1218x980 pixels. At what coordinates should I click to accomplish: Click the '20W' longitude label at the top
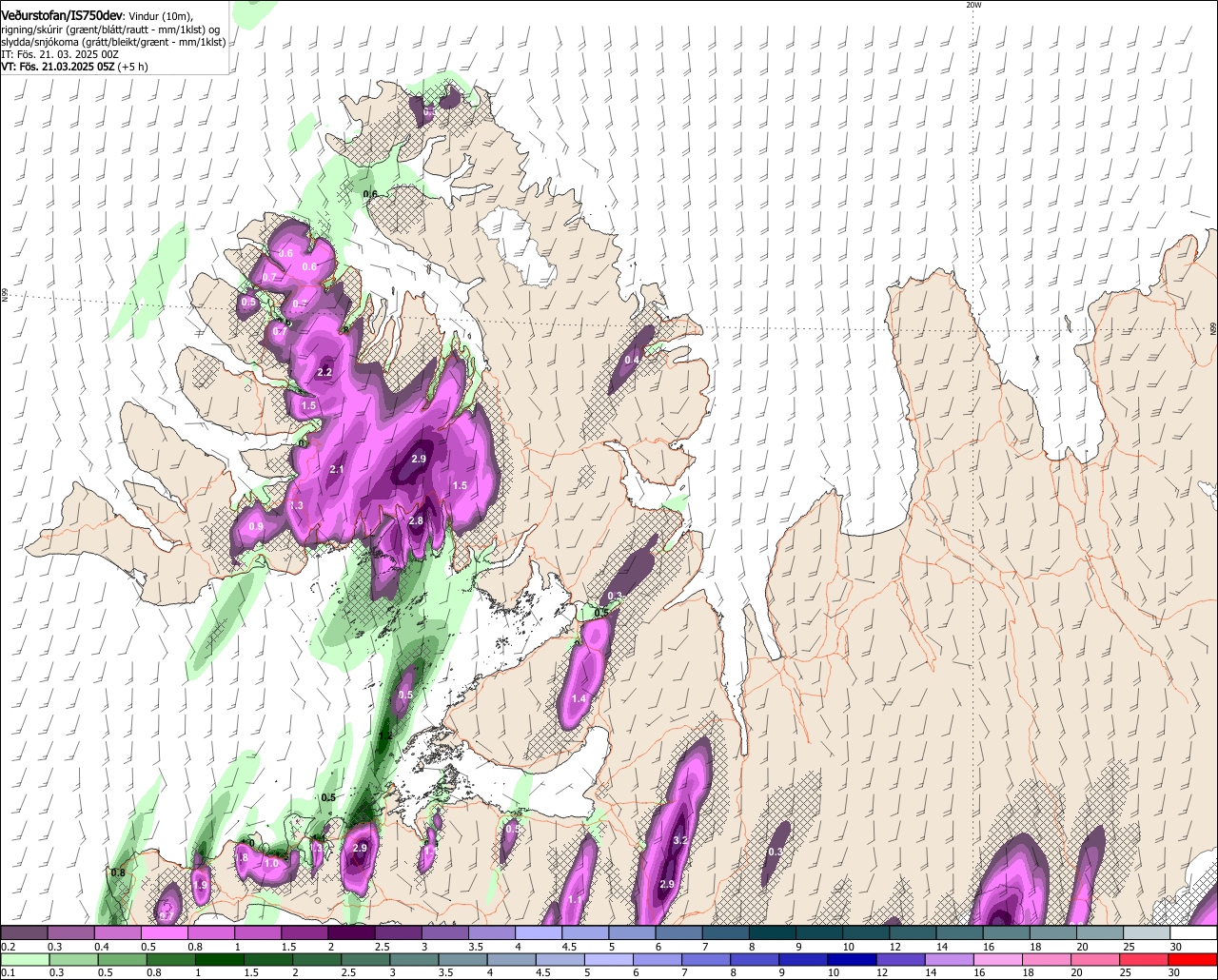click(x=973, y=5)
